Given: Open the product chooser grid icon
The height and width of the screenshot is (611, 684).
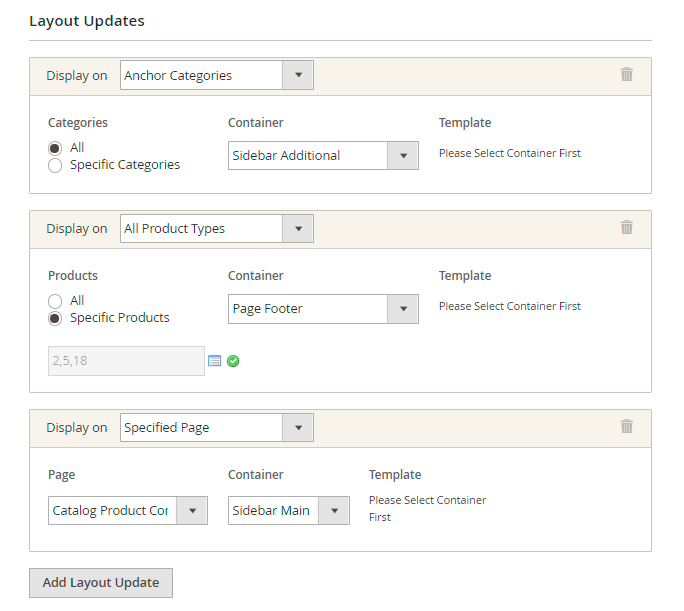Looking at the screenshot, I should click(x=214, y=361).
